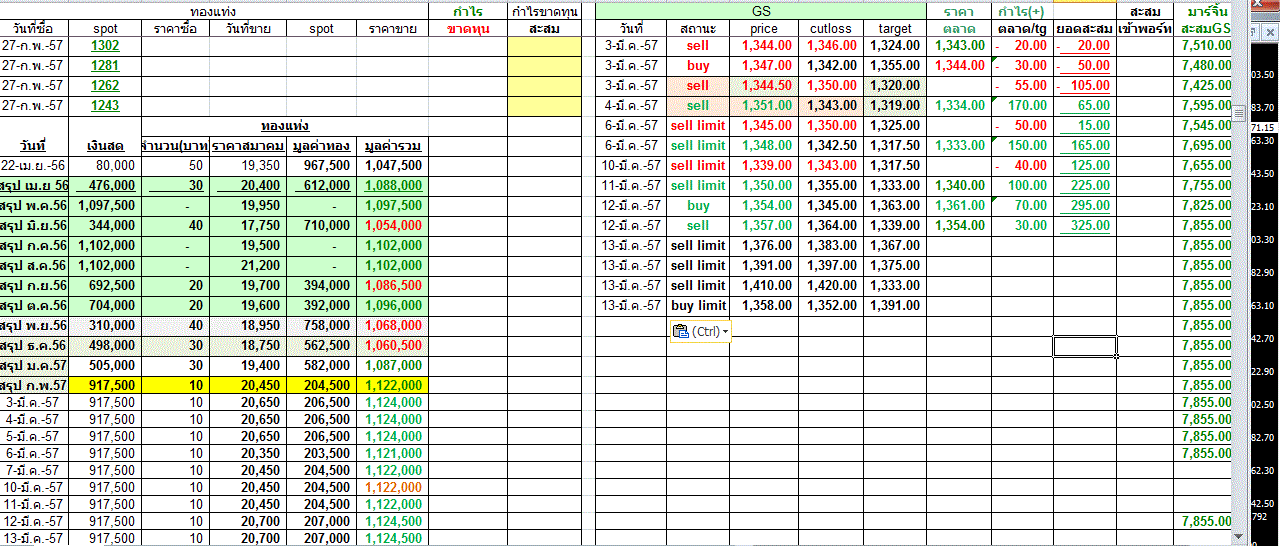Select target cell 1,363.00
The width and height of the screenshot is (1280, 546).
pyautogui.click(x=895, y=206)
